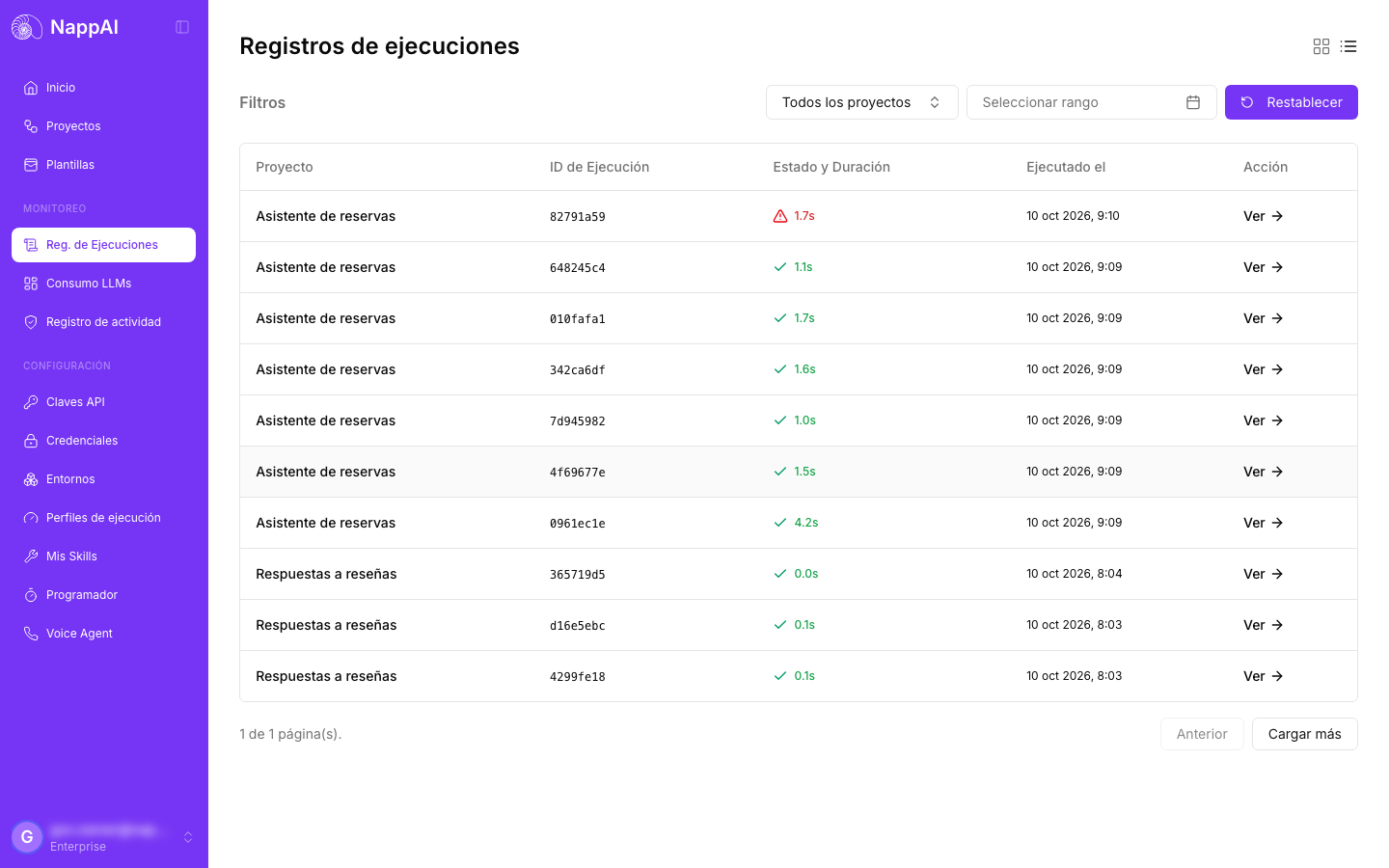The height and width of the screenshot is (868, 1389).
Task: Open Claves API settings
Action: click(103, 402)
